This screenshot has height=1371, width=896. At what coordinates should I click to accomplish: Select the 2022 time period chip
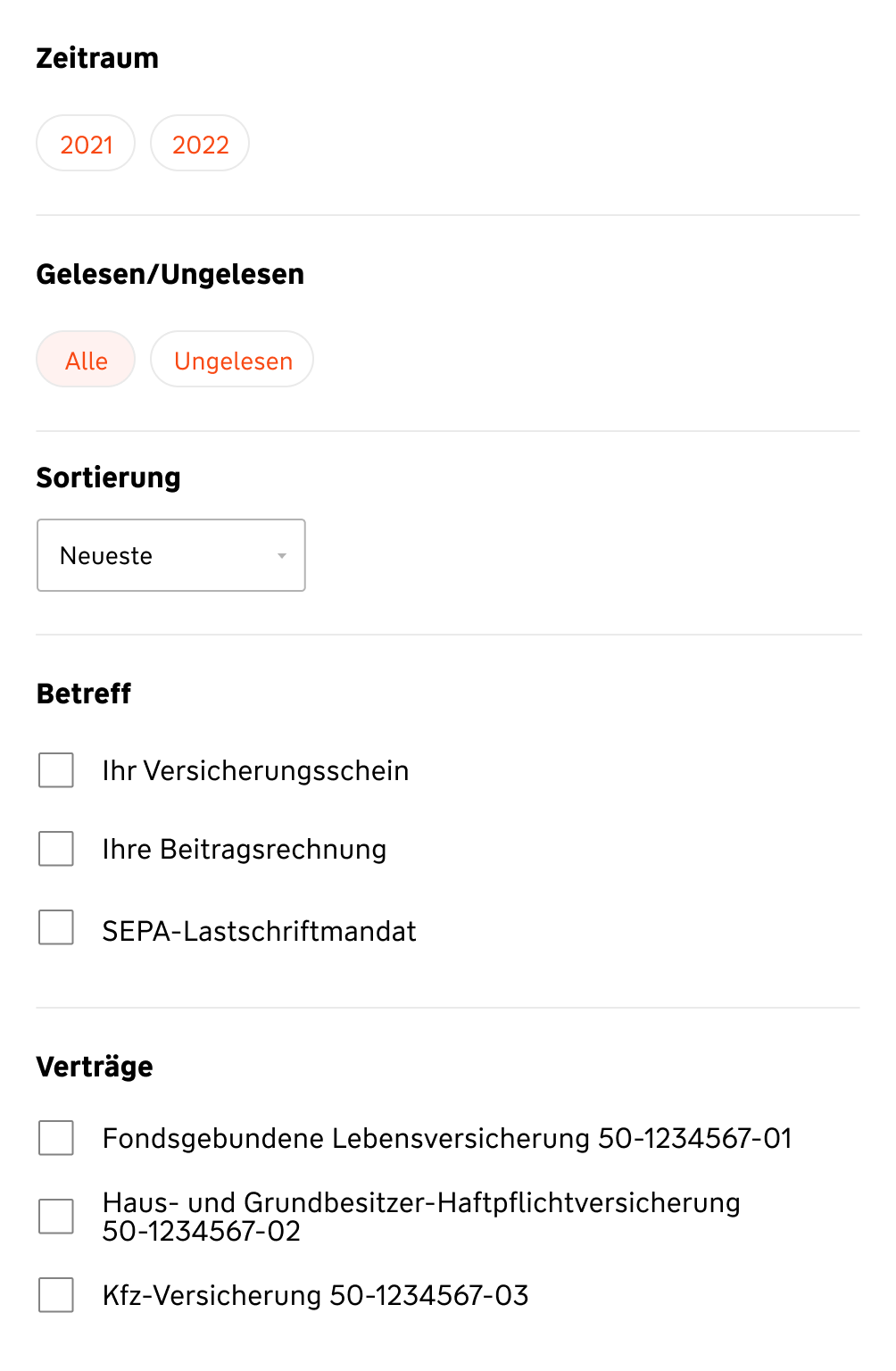pyautogui.click(x=200, y=144)
